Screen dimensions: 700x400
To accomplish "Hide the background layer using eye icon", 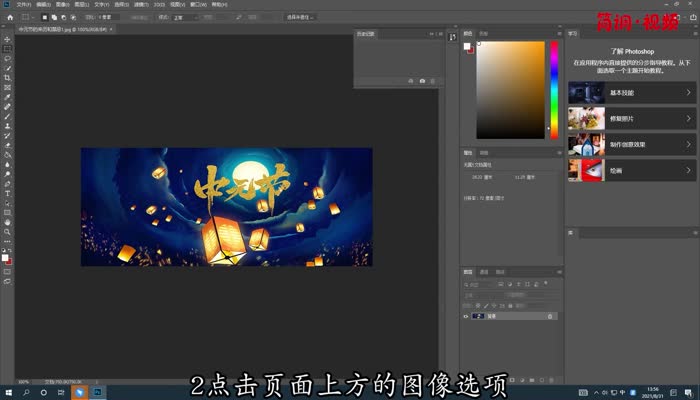I will (x=466, y=316).
